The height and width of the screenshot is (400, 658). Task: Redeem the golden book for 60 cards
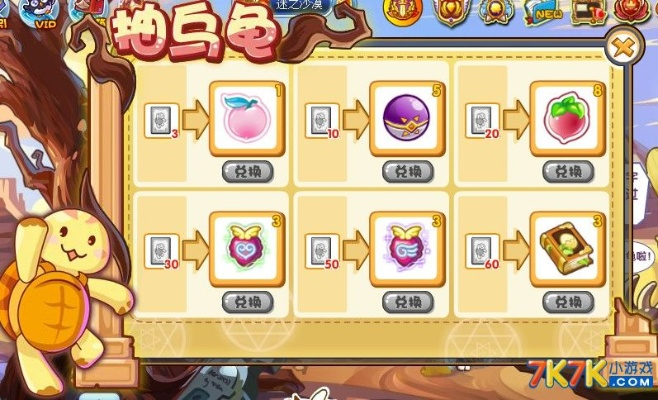[x=568, y=302]
